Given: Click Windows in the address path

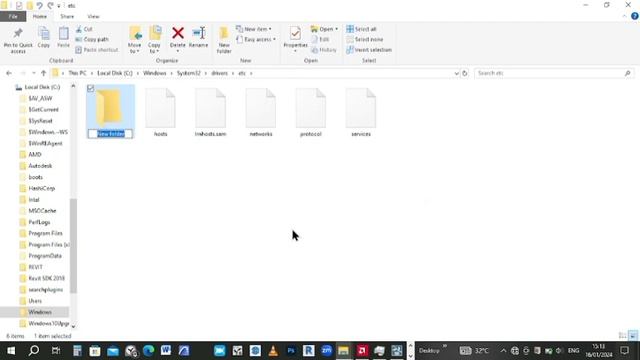Looking at the screenshot, I should 155,73.
